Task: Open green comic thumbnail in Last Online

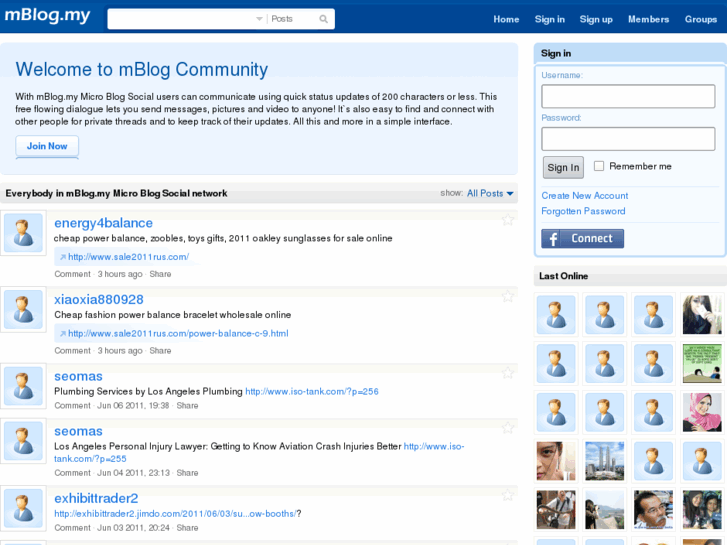Action: [702, 363]
